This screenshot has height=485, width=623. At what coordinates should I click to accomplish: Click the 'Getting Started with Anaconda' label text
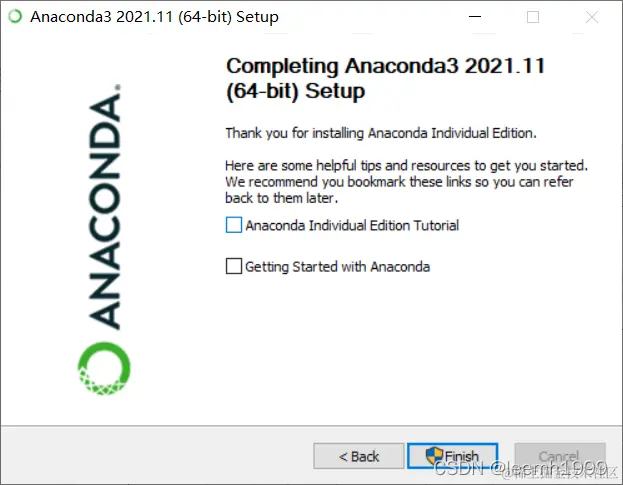[x=337, y=267]
